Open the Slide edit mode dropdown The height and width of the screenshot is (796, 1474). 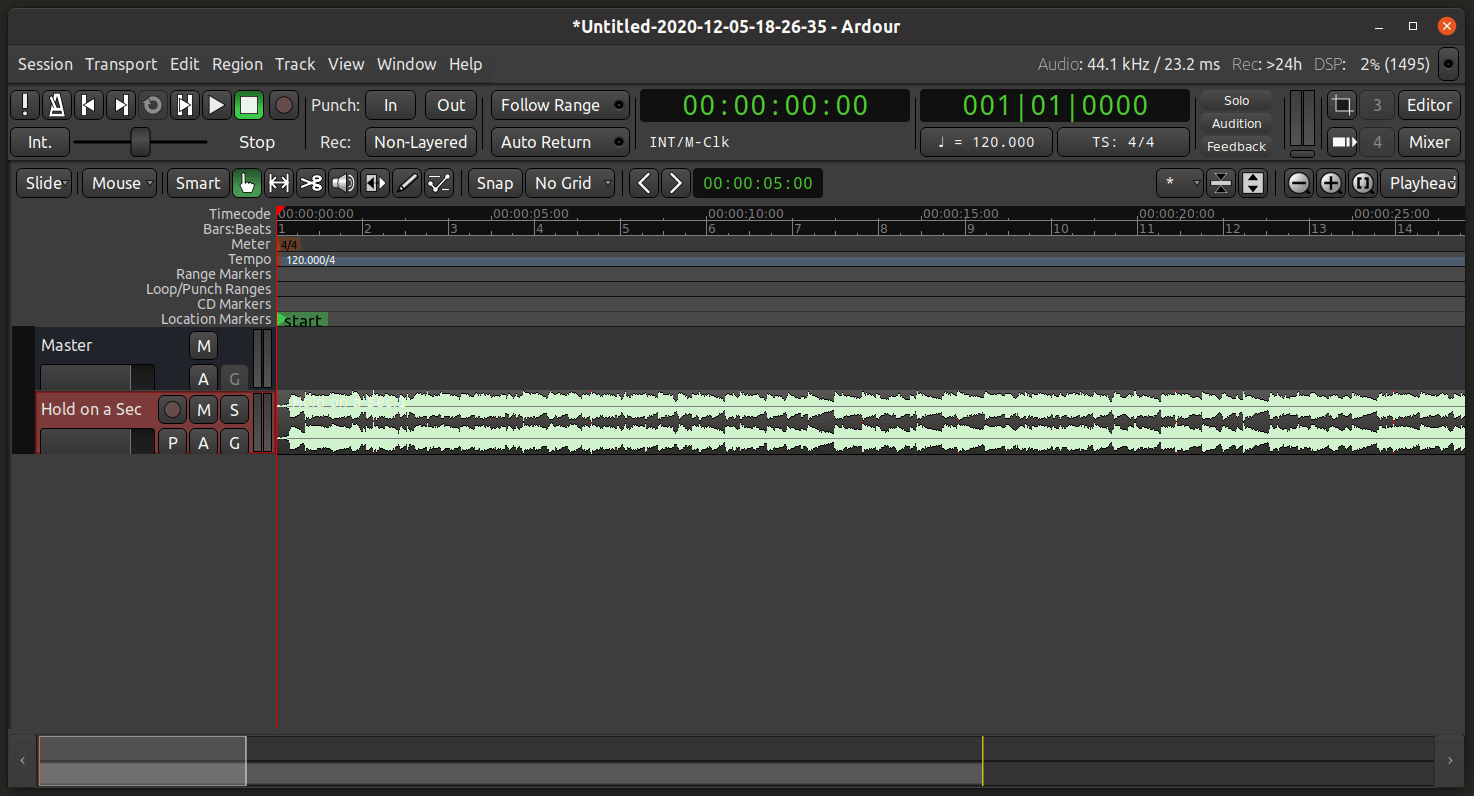click(43, 183)
